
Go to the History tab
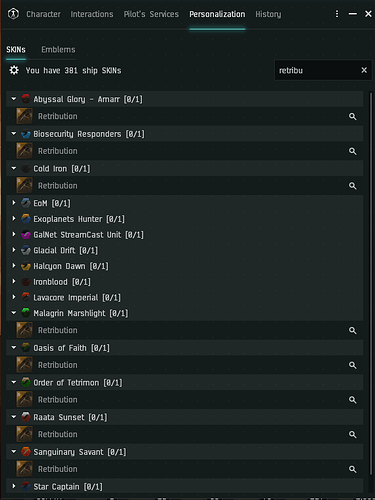[x=268, y=14]
